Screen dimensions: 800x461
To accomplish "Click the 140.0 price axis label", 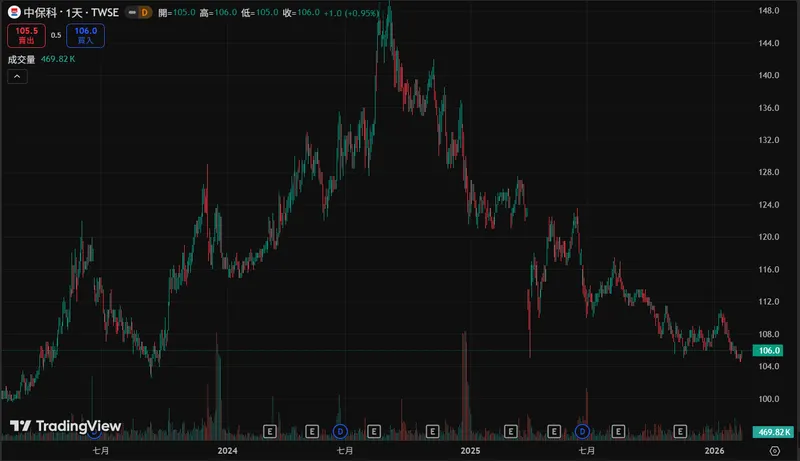I will (x=769, y=75).
